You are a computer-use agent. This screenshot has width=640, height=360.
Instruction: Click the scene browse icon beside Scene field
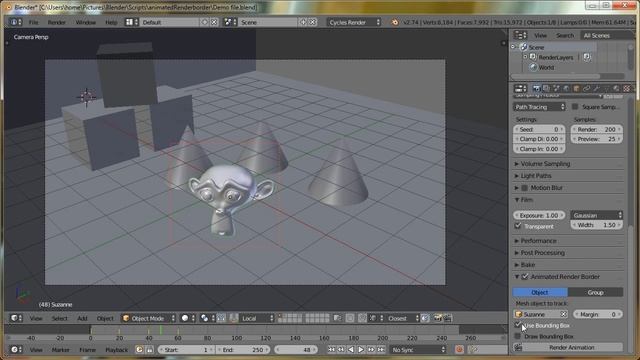pos(230,22)
